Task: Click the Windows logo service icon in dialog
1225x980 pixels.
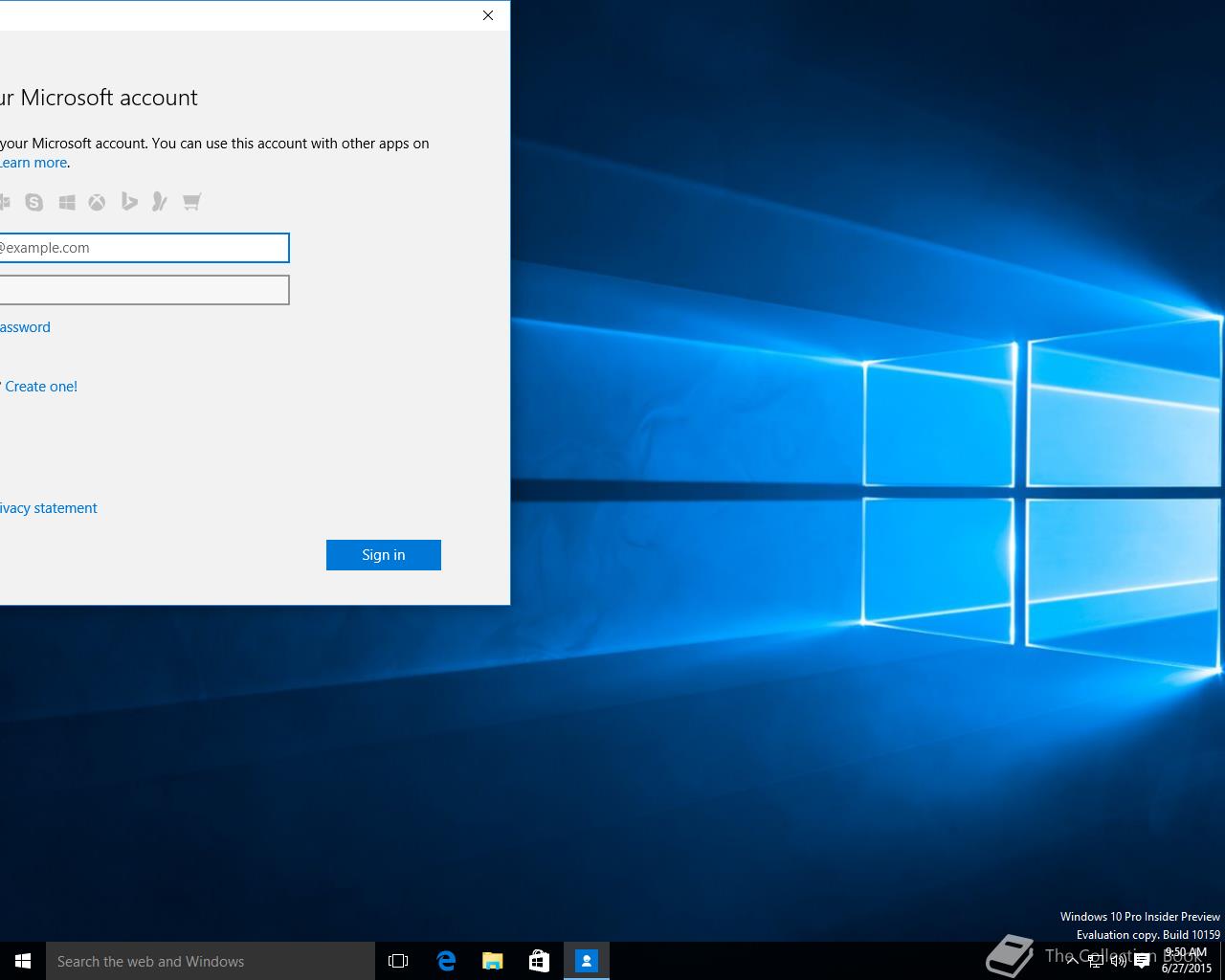Action: [x=67, y=202]
